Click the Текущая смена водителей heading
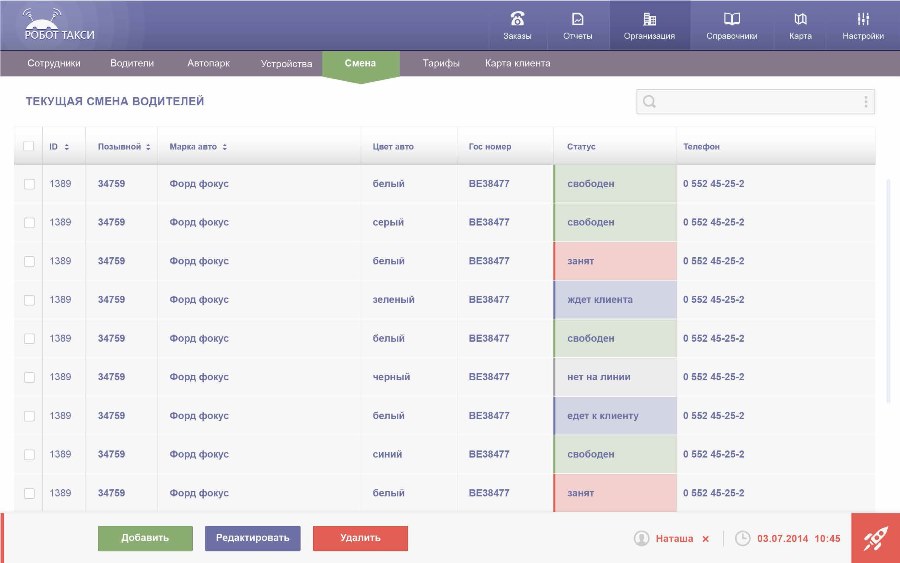 [115, 102]
